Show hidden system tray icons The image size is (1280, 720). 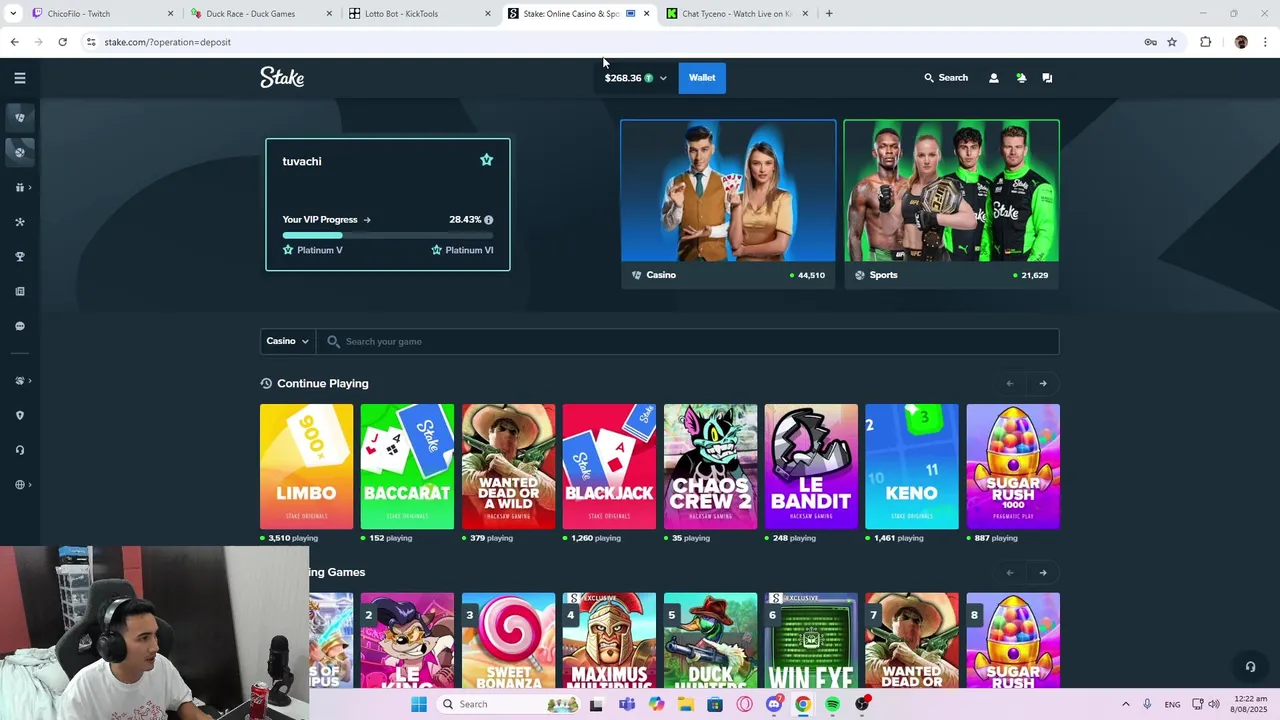[x=1125, y=704]
